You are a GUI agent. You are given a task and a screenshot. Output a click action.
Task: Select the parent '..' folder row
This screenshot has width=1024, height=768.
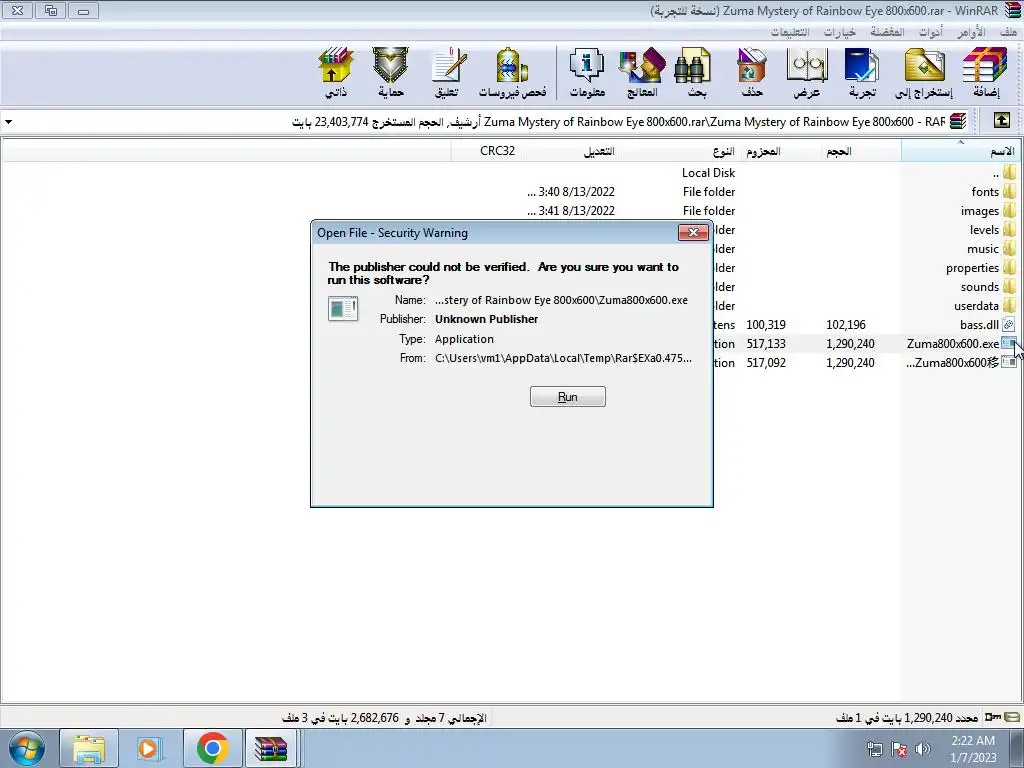(x=1004, y=172)
